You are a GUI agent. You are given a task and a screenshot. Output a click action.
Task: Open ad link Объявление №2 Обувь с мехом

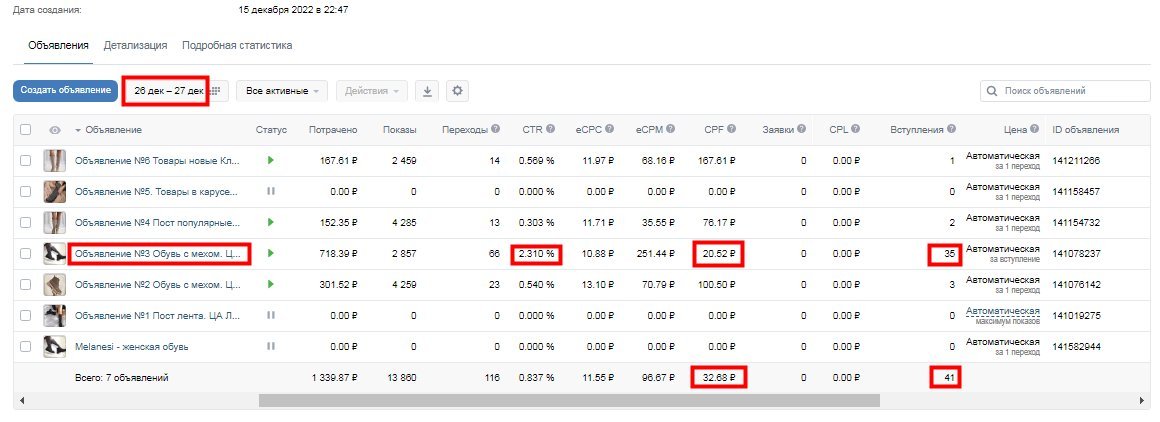tap(158, 284)
